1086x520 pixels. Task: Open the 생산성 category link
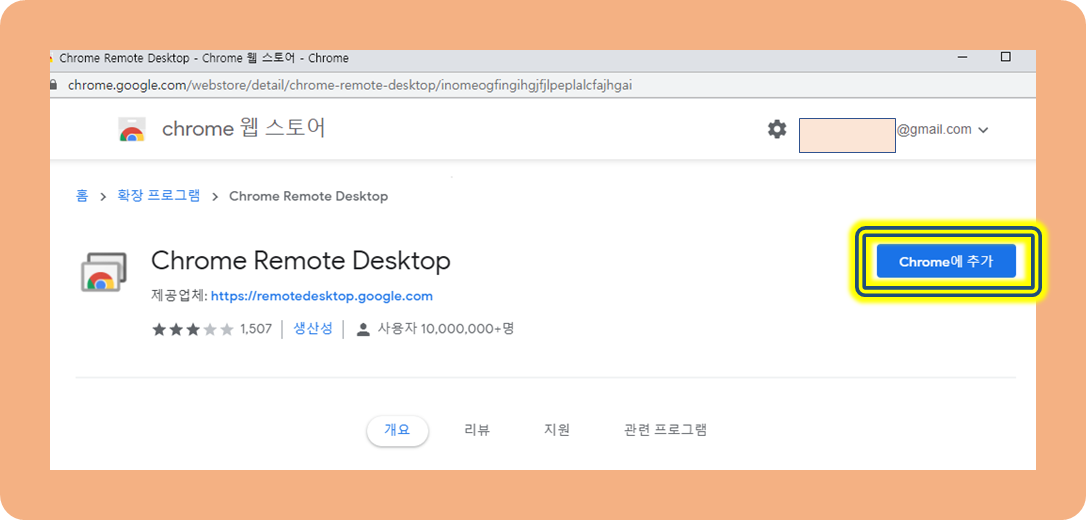[313, 329]
